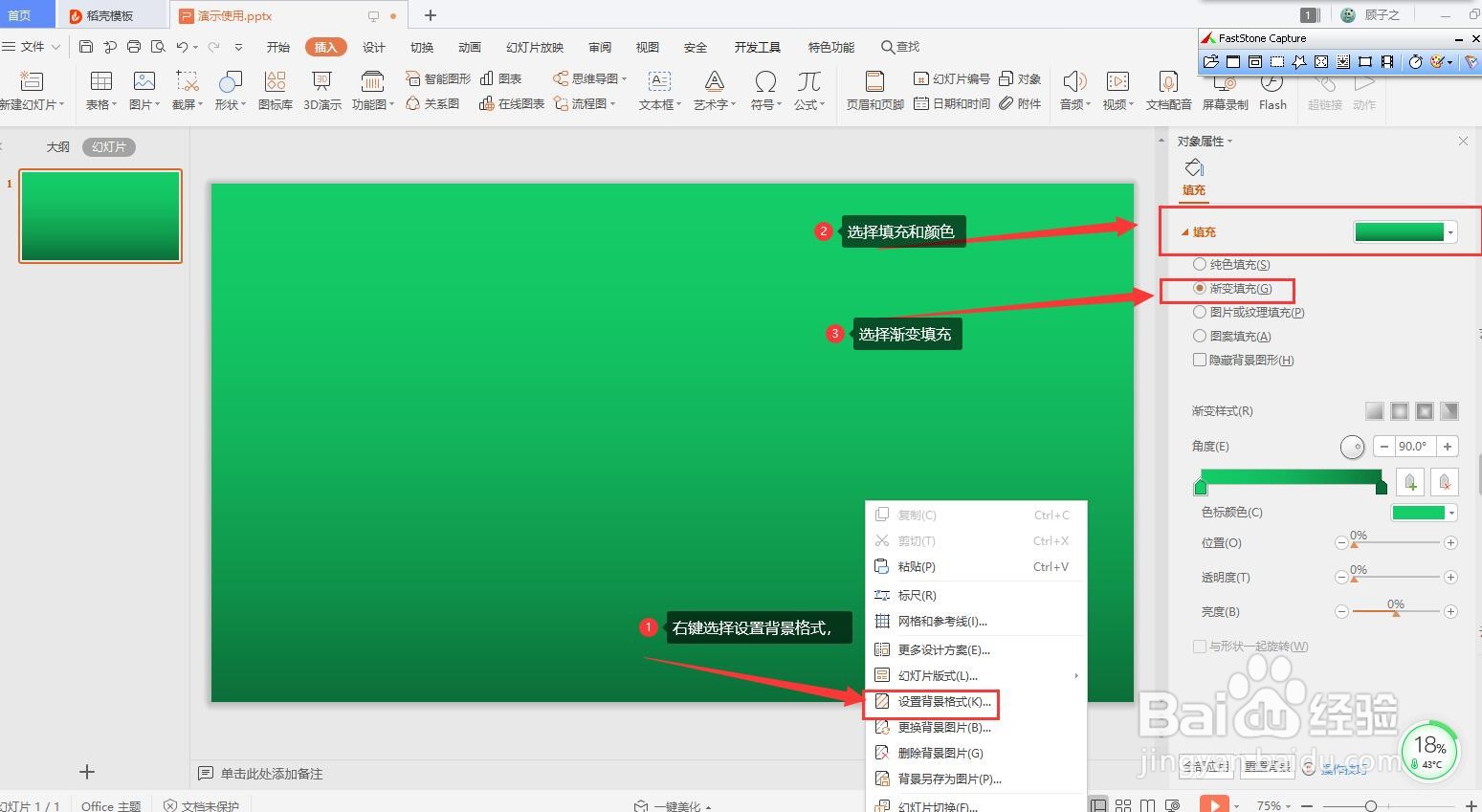Image resolution: width=1482 pixels, height=812 pixels.
Task: Insert 音频 audio
Action: [x=1074, y=91]
